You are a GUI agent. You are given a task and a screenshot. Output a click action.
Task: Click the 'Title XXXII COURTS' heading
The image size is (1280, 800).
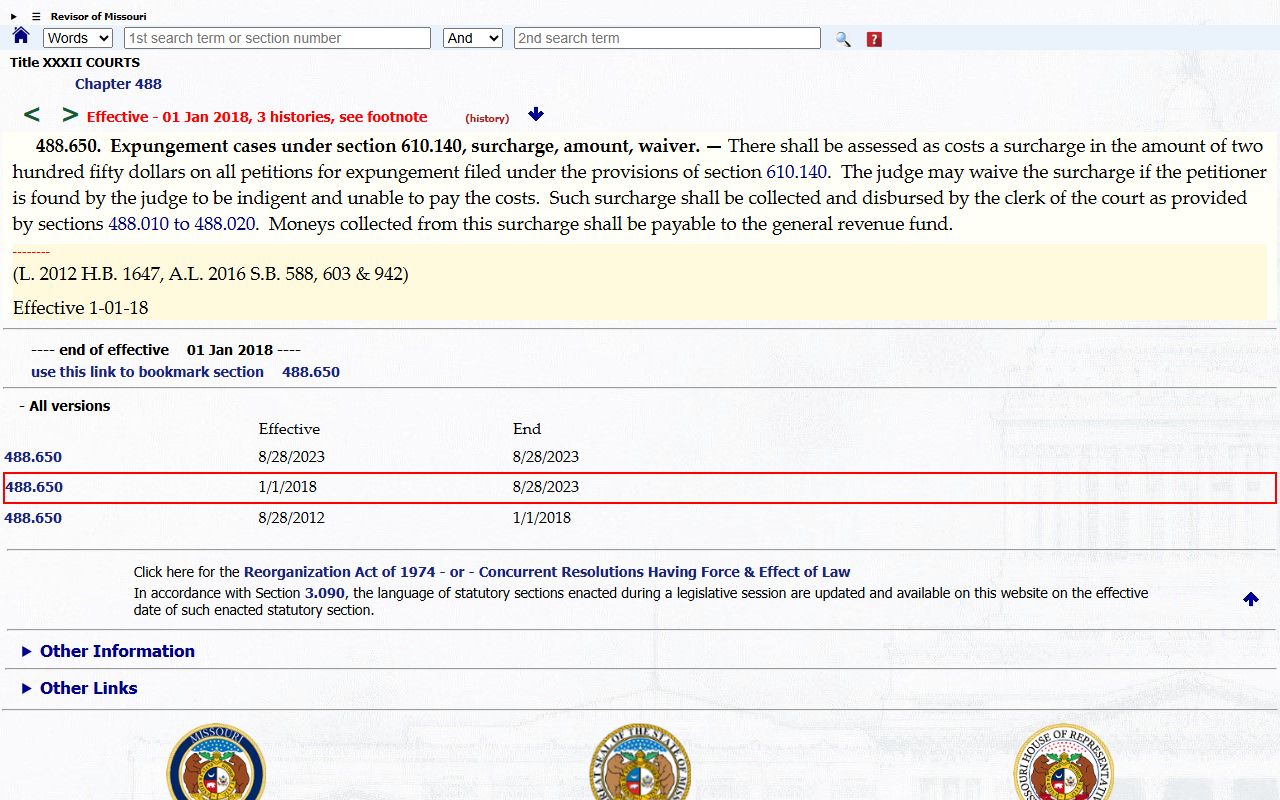coord(75,62)
